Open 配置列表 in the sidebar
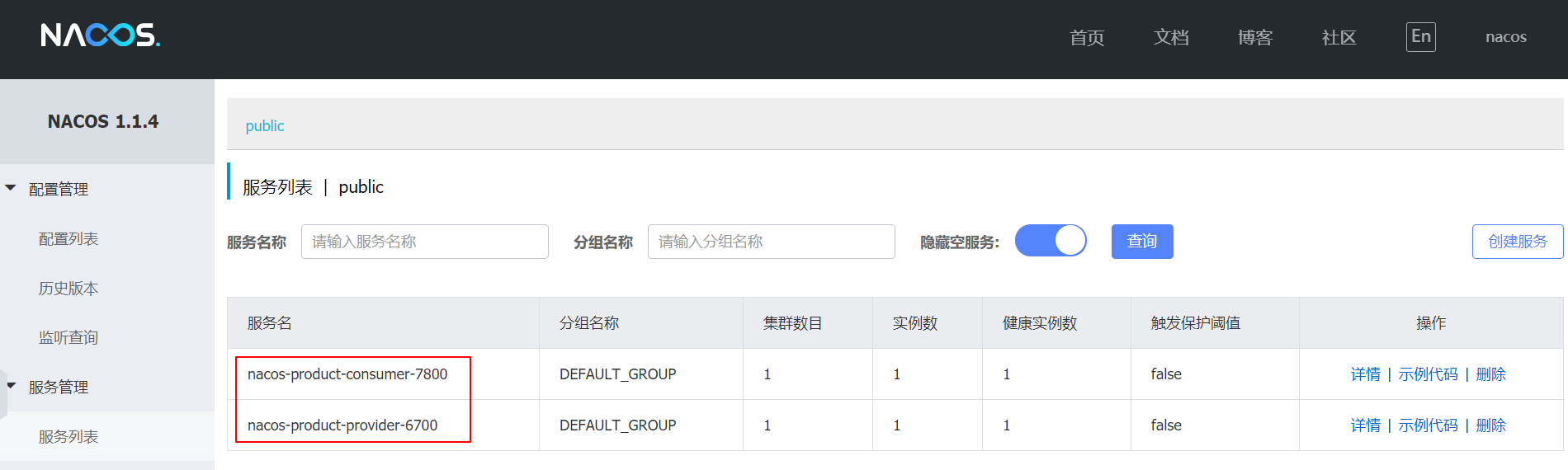This screenshot has height=470, width=1568. [68, 238]
